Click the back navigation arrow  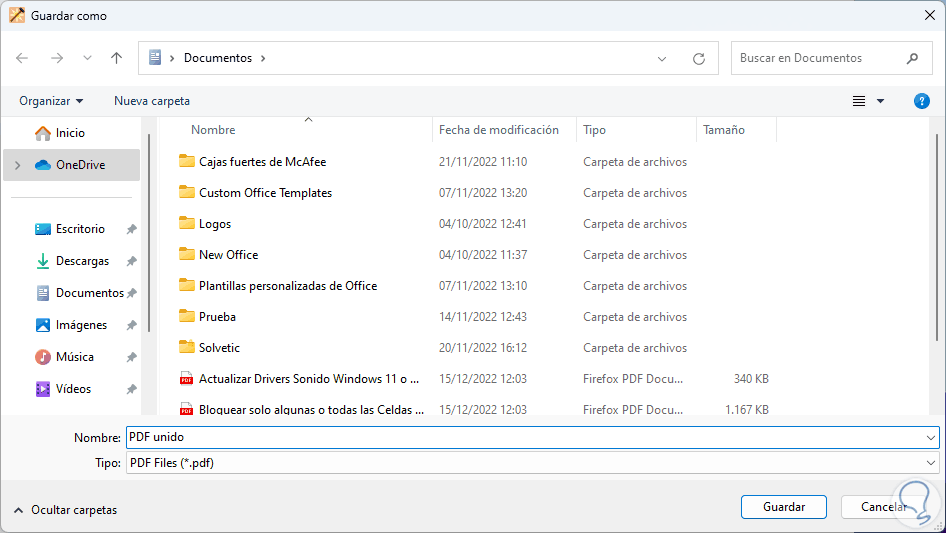[22, 58]
